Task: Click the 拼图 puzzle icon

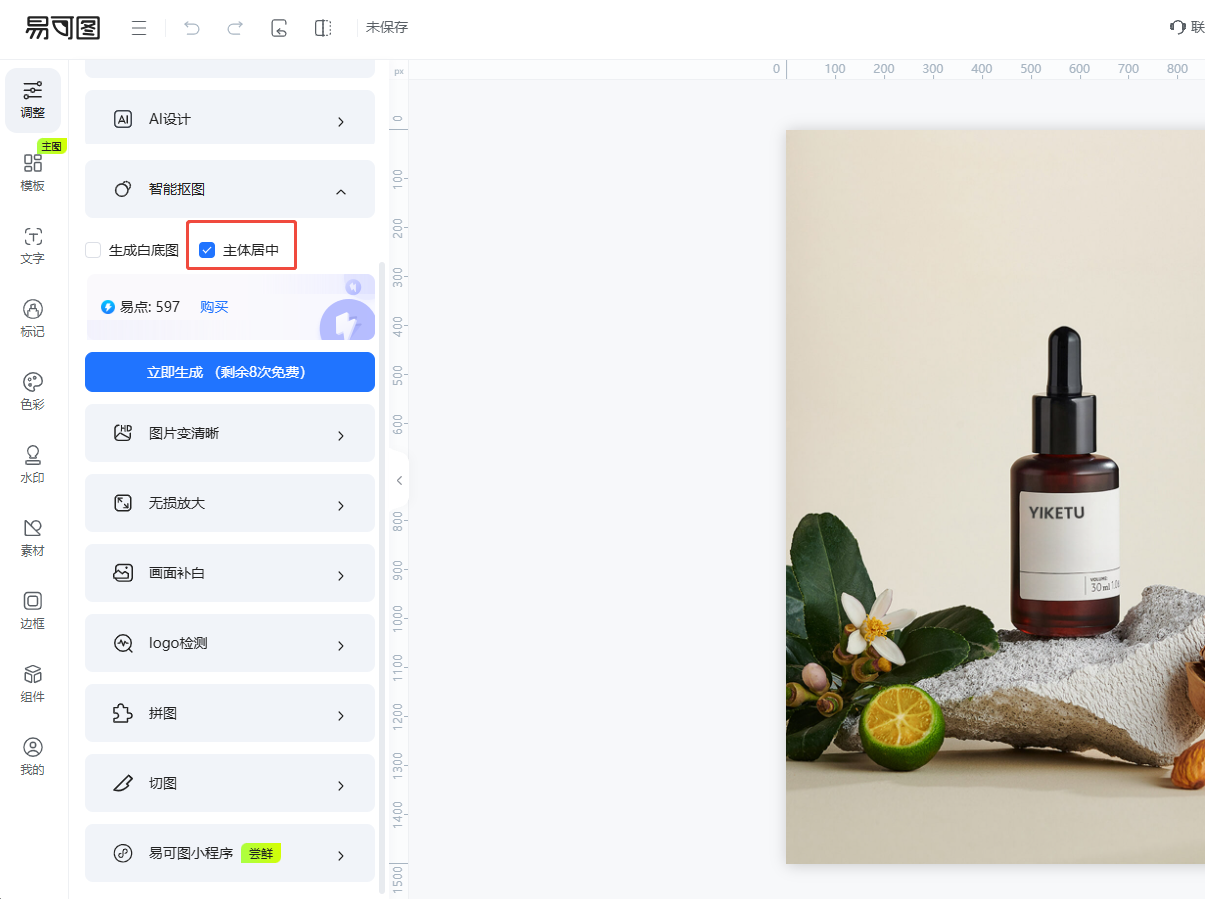Action: [123, 714]
